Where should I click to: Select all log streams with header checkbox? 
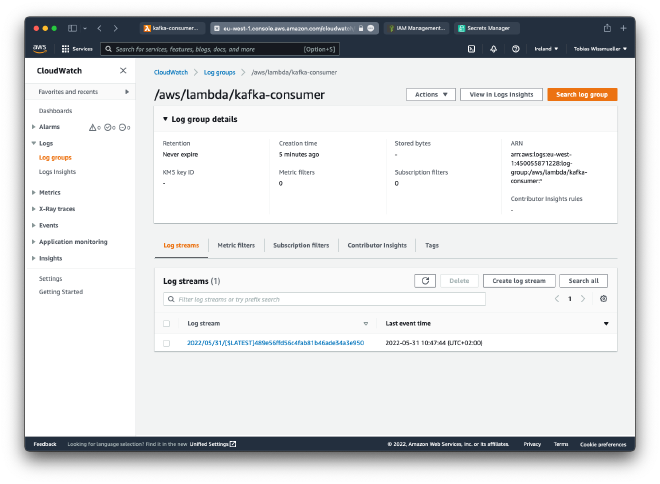pyautogui.click(x=167, y=324)
